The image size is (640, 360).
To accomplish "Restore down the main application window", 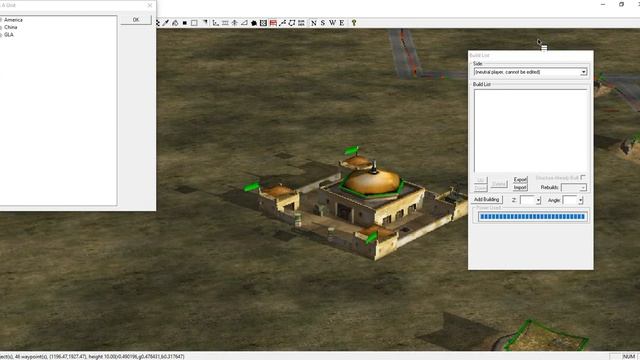I will [621, 4].
